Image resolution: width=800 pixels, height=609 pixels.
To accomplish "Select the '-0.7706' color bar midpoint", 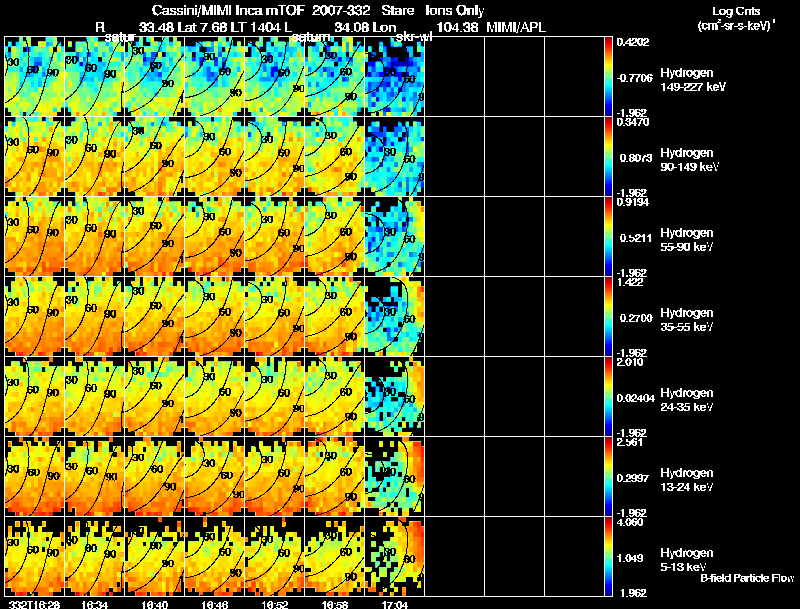I will coord(634,78).
